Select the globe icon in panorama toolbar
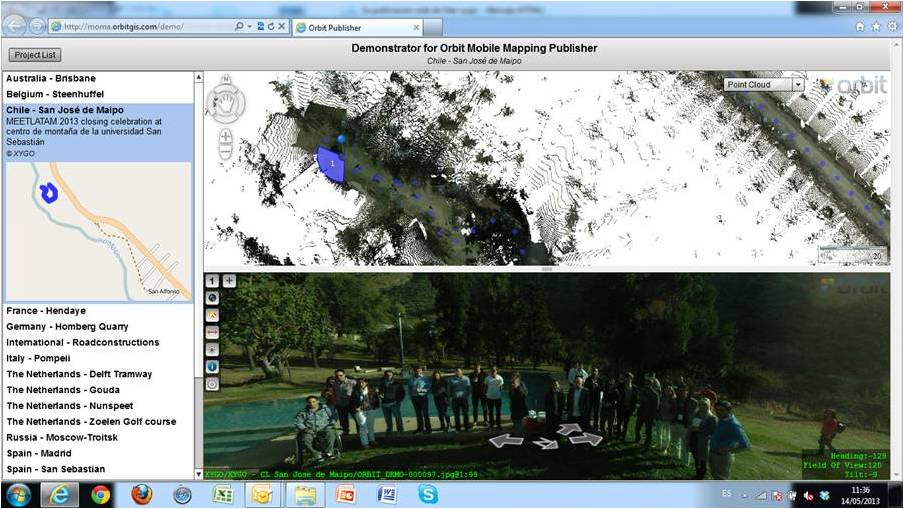Viewport: 904px width, 509px height. [x=212, y=298]
